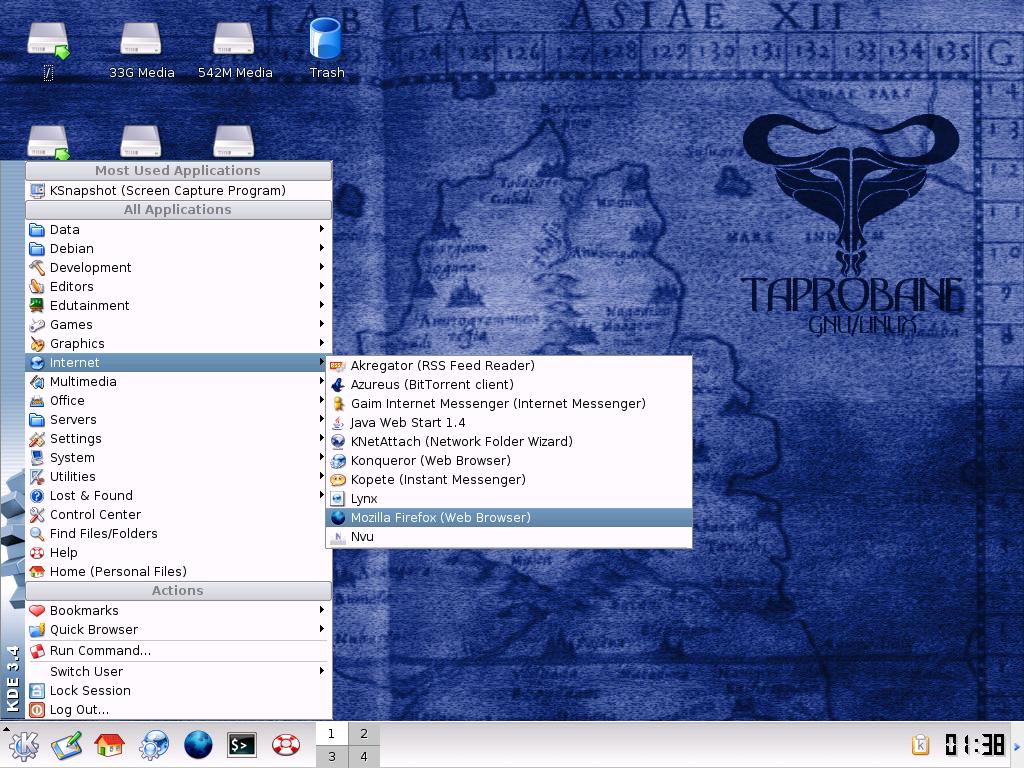Screen dimensions: 1024x768
Task: Launch the Konsole terminal icon in the panel
Action: (242, 744)
